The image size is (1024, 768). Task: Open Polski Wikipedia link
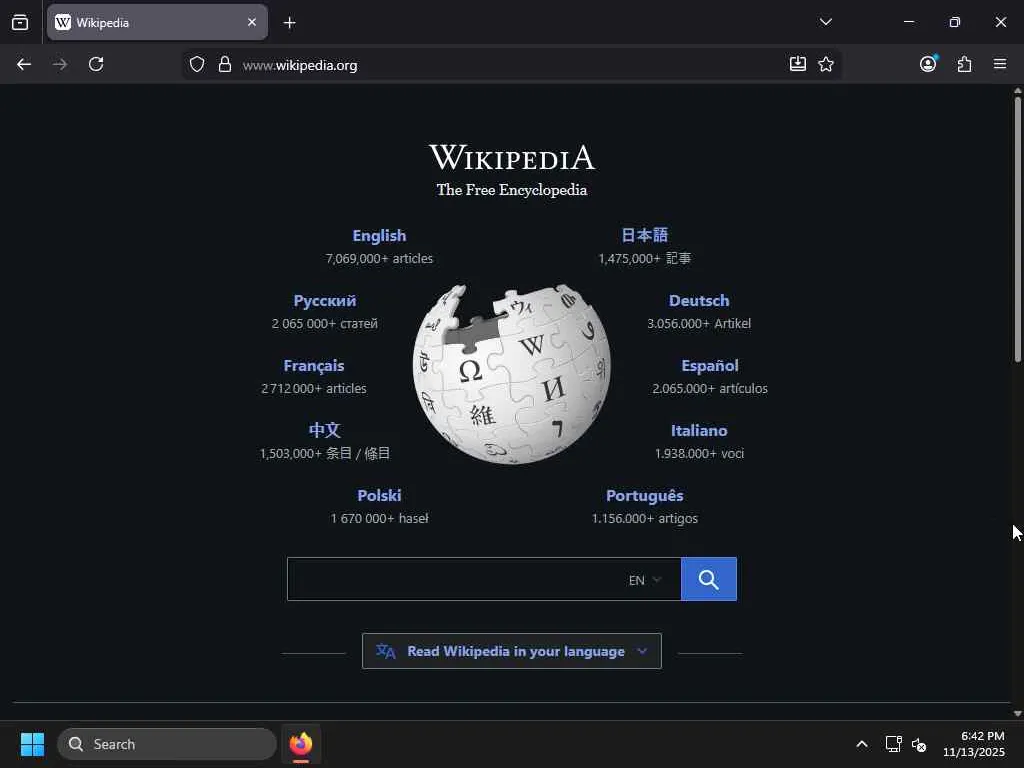point(379,496)
